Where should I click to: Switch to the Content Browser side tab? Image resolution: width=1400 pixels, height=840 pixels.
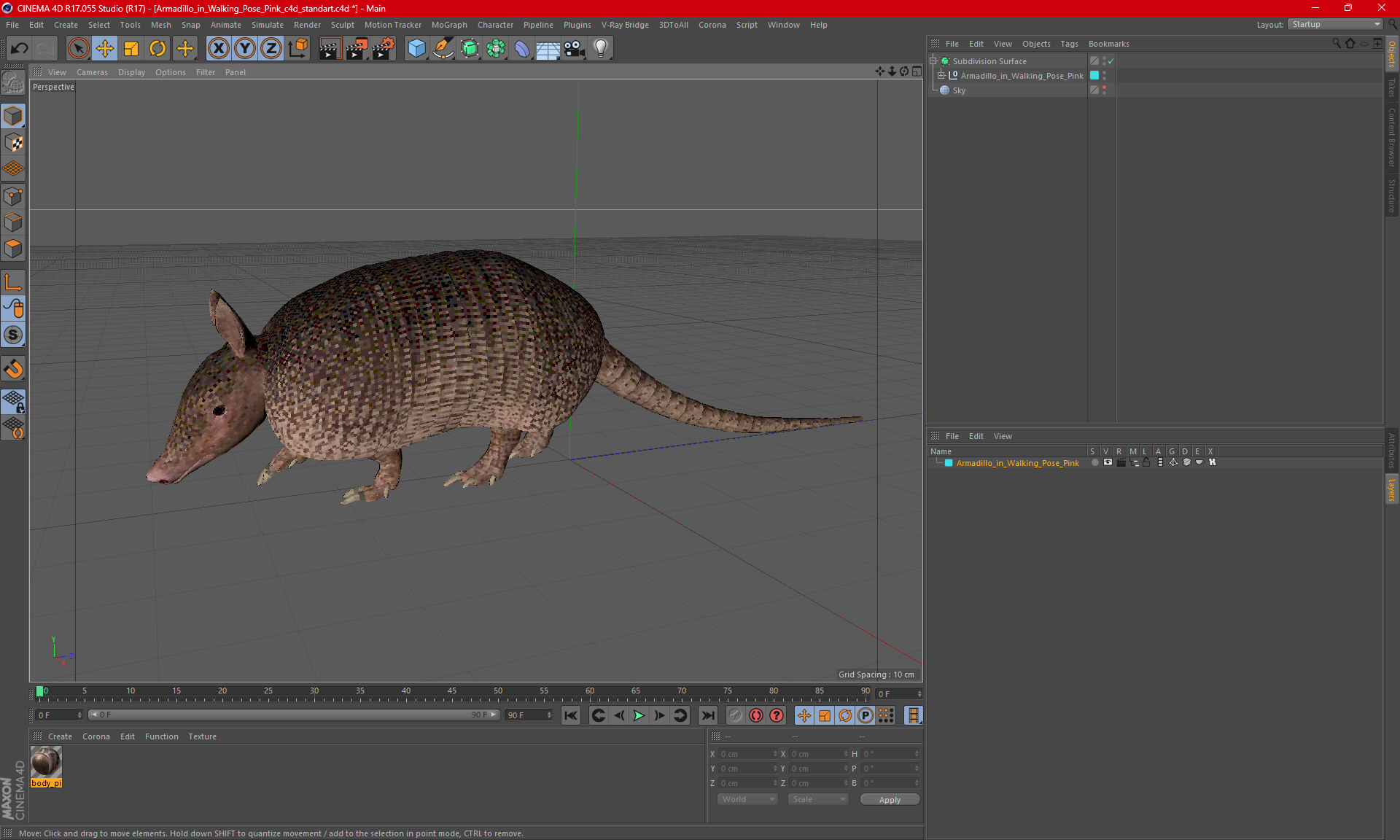coord(1392,138)
